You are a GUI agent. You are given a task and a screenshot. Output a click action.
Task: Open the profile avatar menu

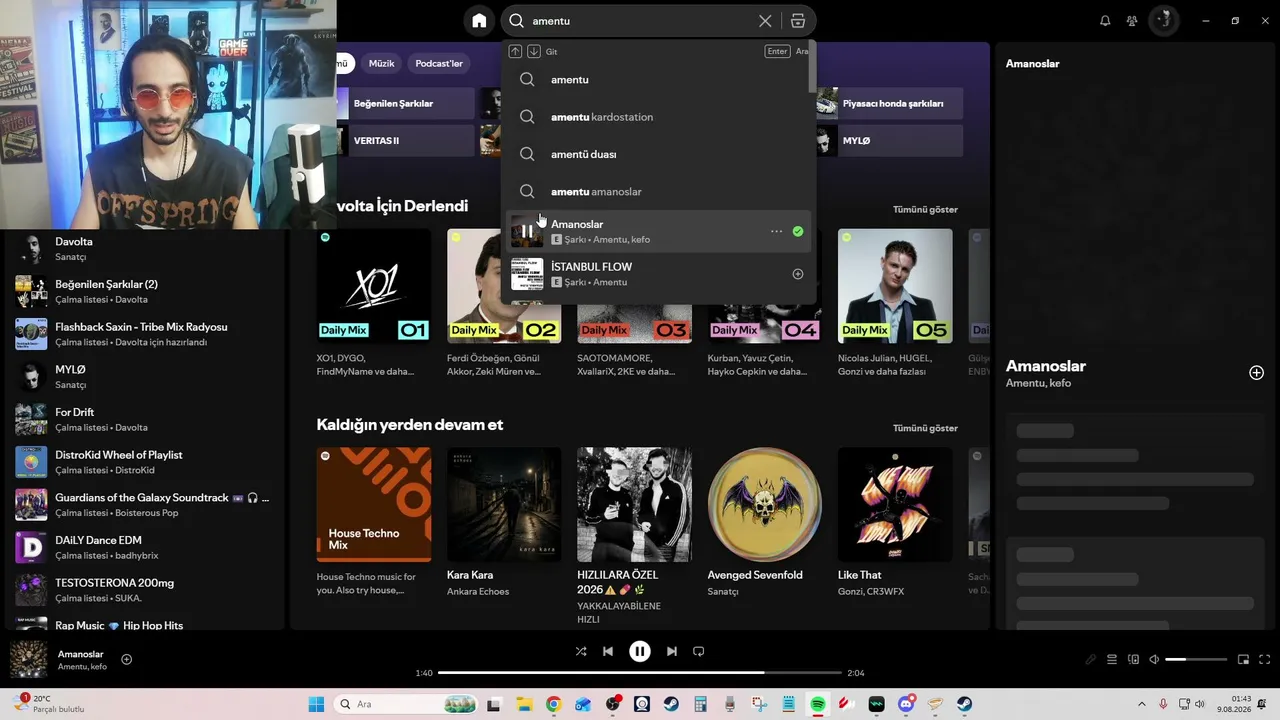(1163, 21)
